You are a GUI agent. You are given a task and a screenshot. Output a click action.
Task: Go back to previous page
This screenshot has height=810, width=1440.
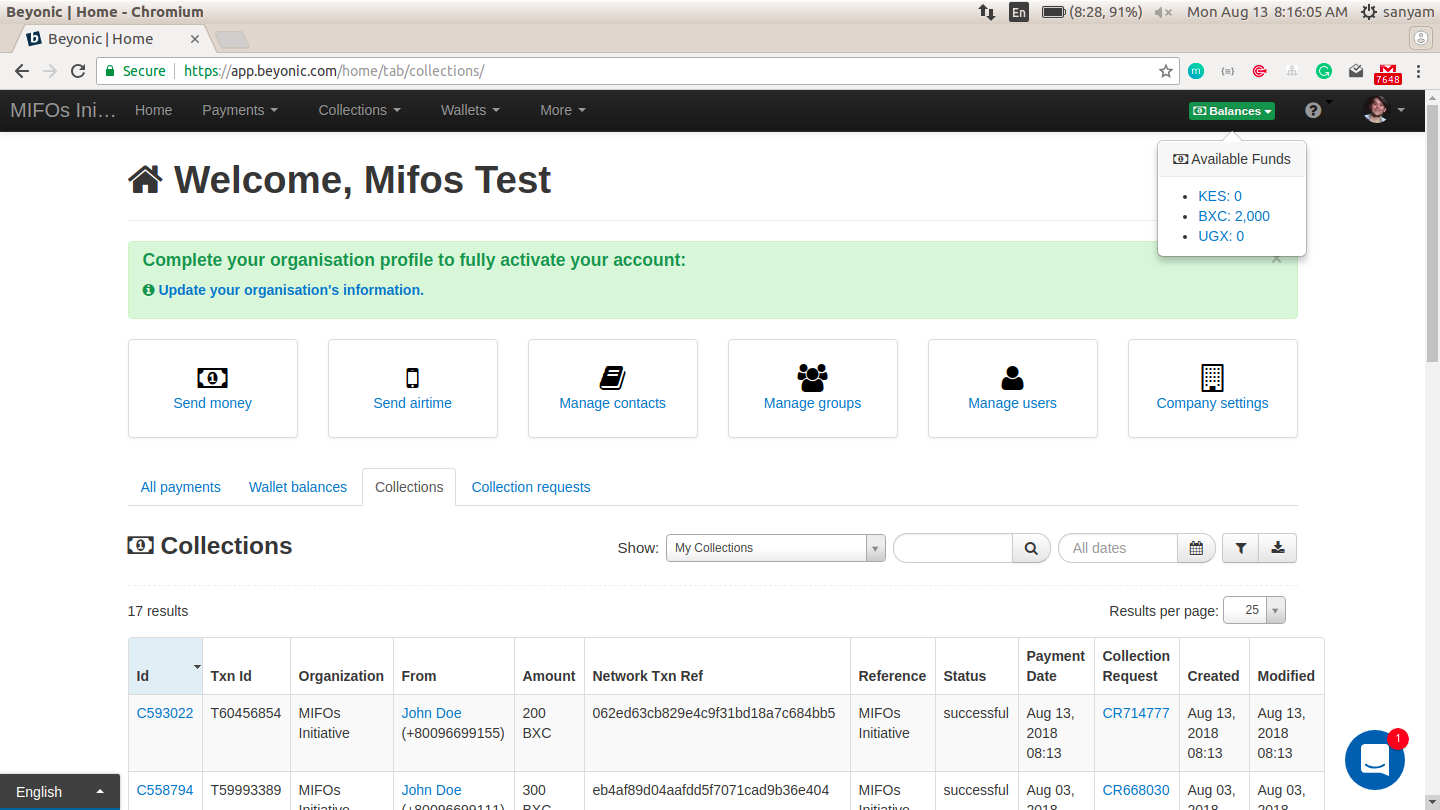tap(22, 71)
